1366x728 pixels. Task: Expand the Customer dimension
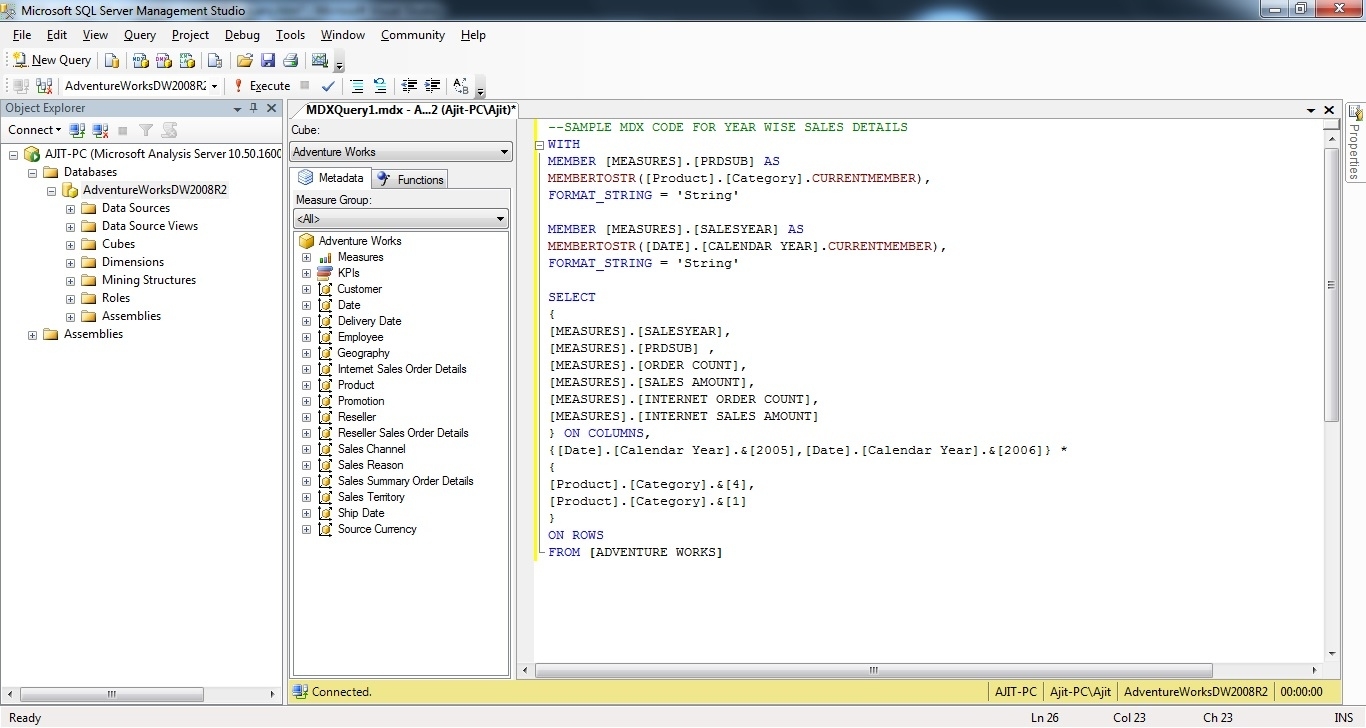(x=307, y=289)
